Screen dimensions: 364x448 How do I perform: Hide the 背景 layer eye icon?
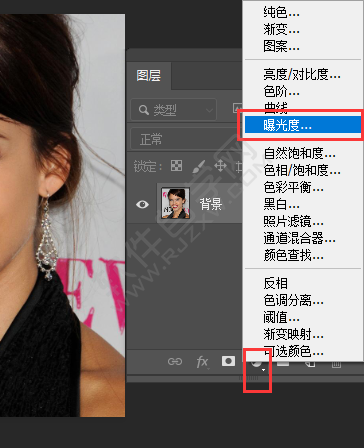[142, 204]
